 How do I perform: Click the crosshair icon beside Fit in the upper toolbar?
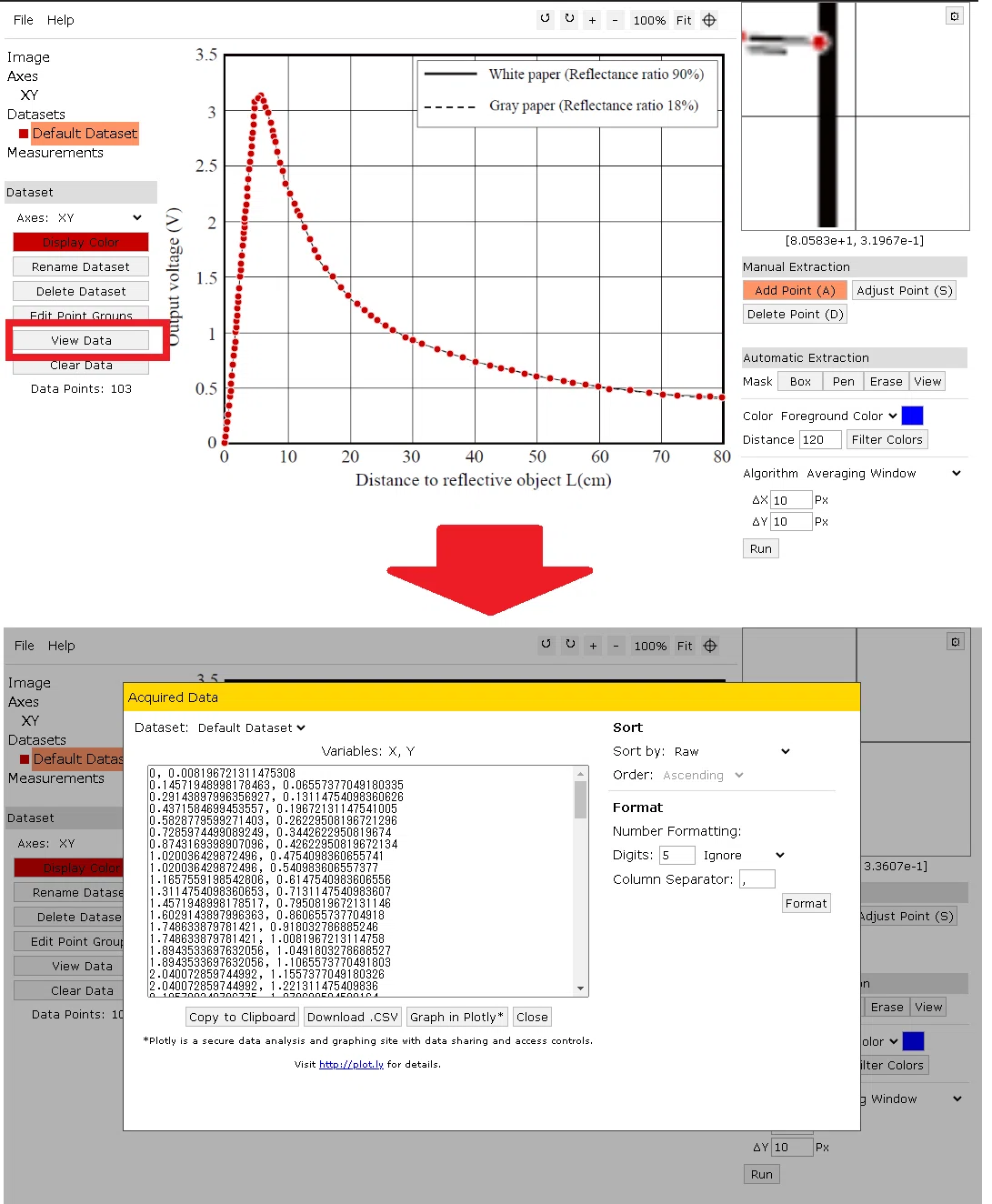[x=709, y=19]
